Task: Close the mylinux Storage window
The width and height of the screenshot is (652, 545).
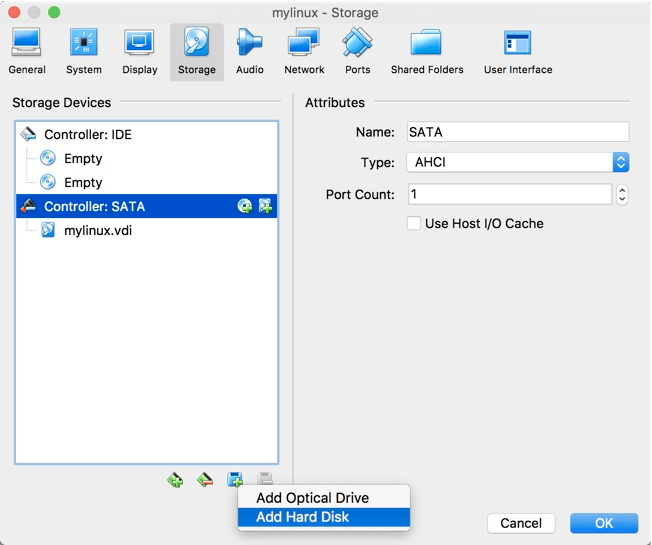Action: click(14, 12)
